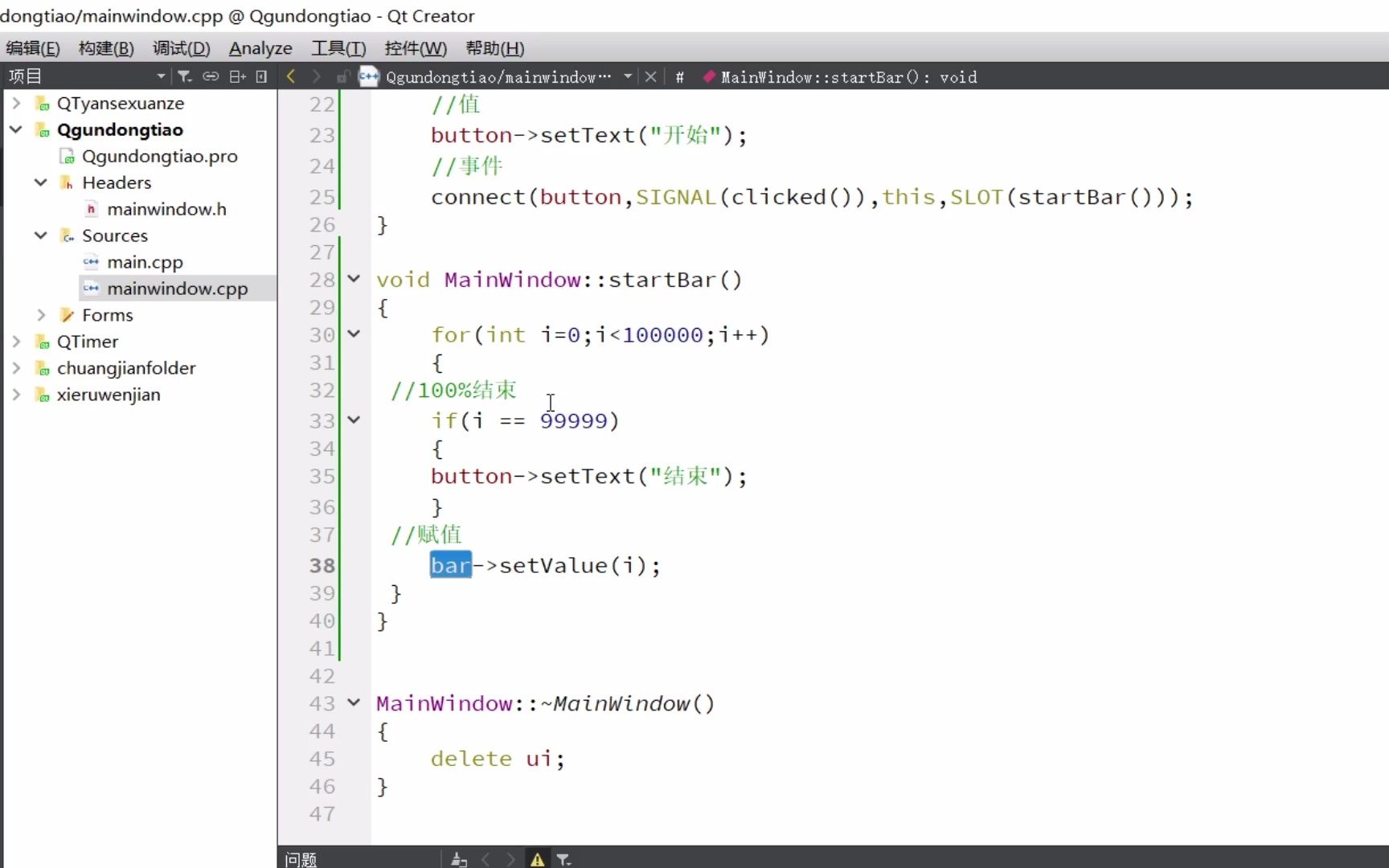1389x868 pixels.
Task: Split the editor view using split icon
Action: click(x=237, y=76)
